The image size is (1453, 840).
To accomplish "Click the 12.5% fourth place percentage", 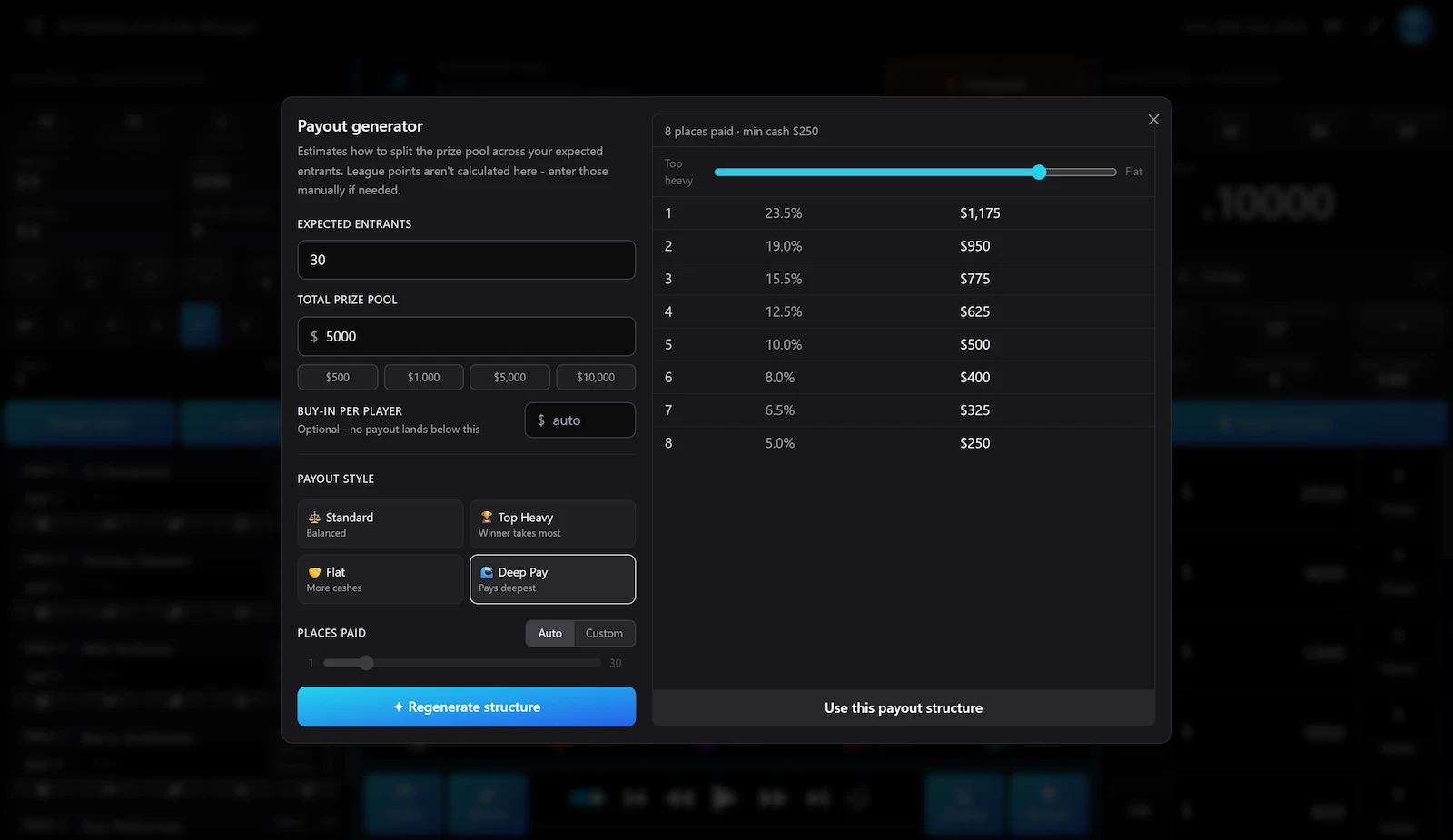I will [x=784, y=311].
